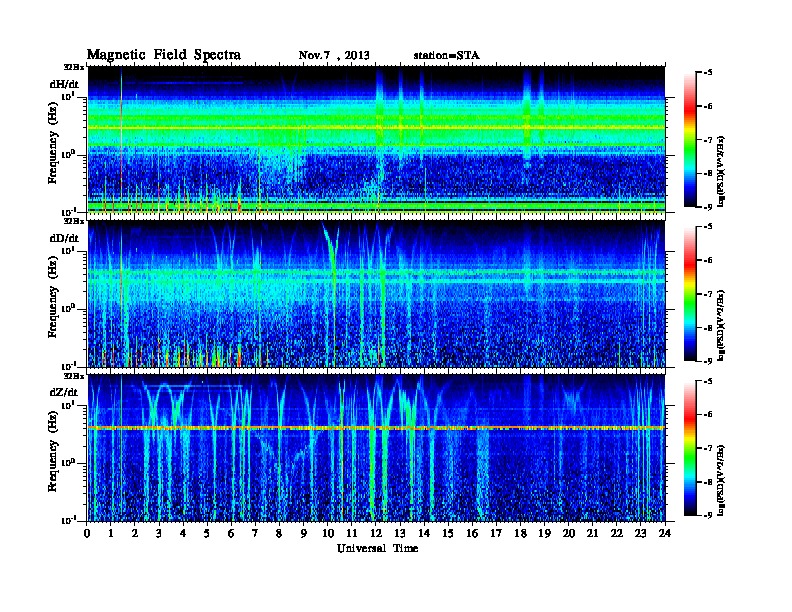
Task: Click the 10⁻¹ frequency tick of dZ/dt panel
Action: [68, 520]
